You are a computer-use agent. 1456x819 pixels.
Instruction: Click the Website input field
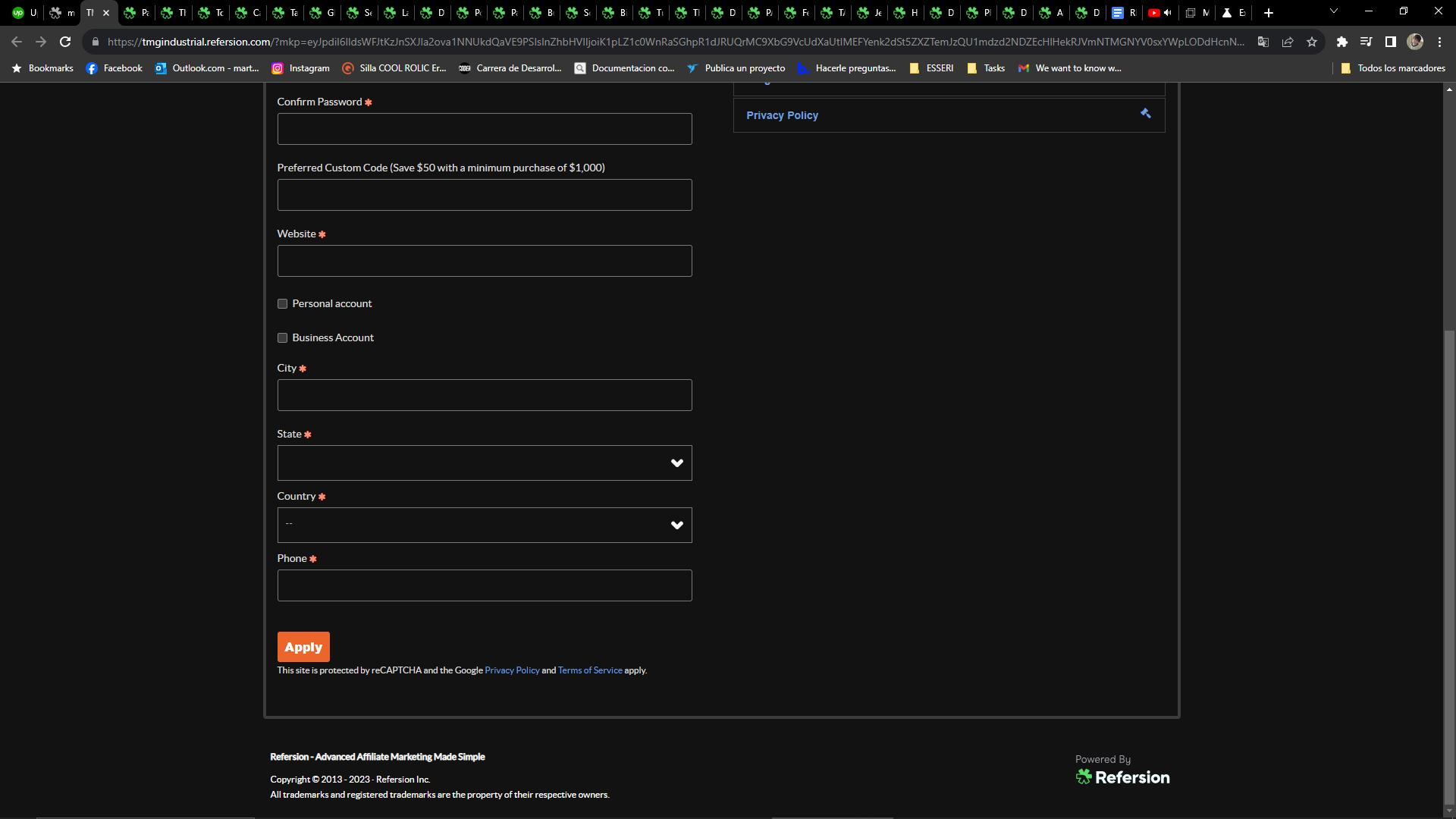click(483, 260)
